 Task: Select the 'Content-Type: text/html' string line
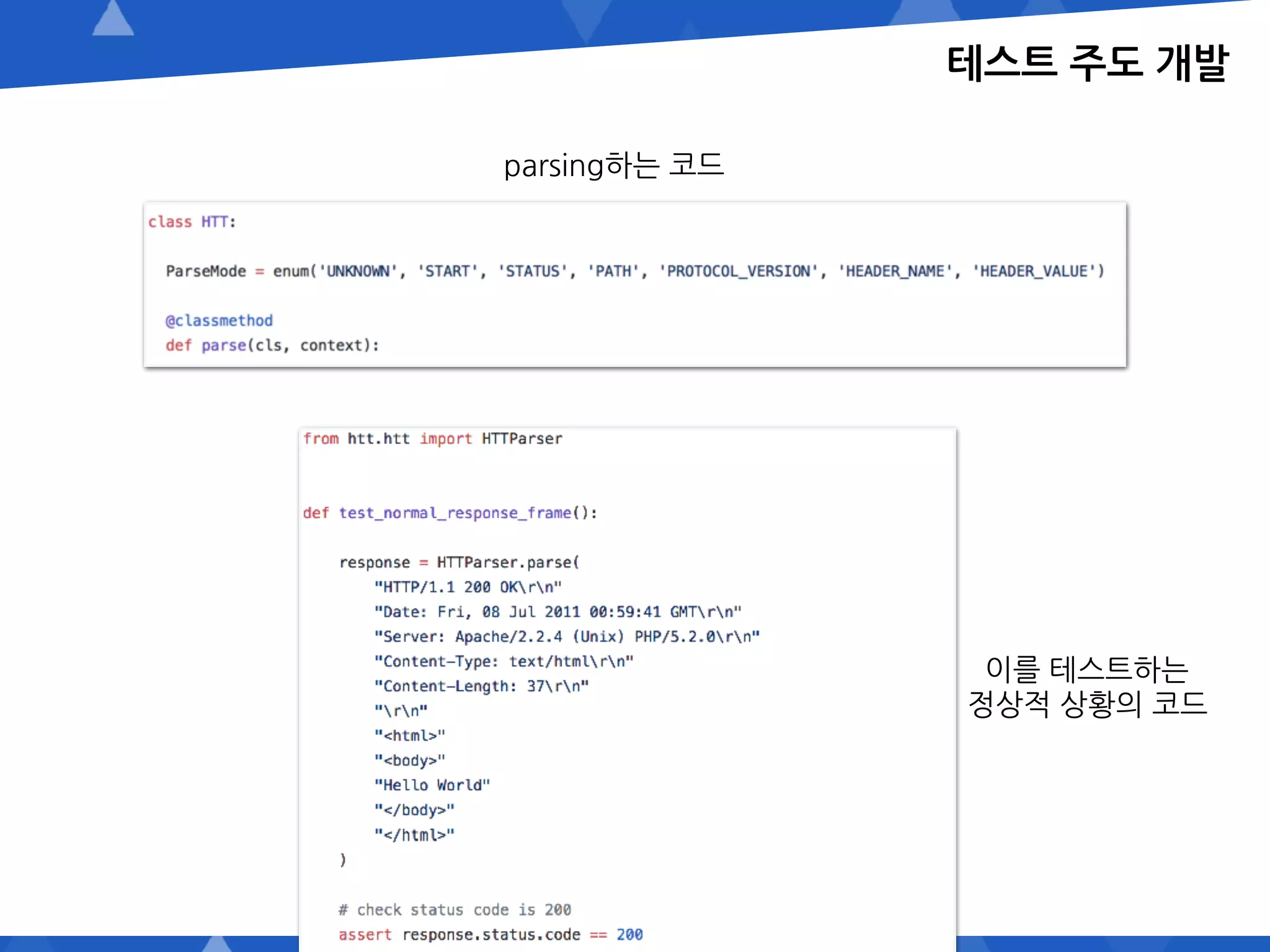click(x=504, y=661)
